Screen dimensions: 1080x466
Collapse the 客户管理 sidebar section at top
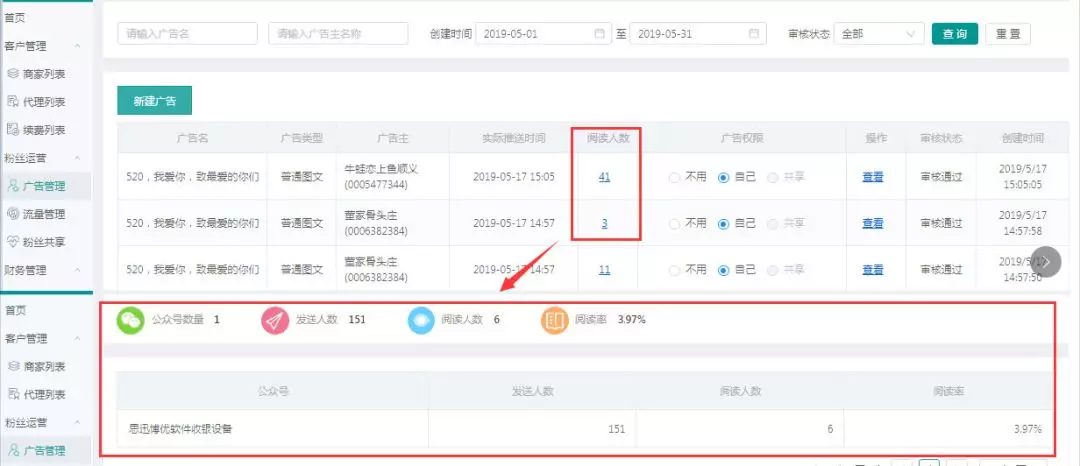coord(78,46)
